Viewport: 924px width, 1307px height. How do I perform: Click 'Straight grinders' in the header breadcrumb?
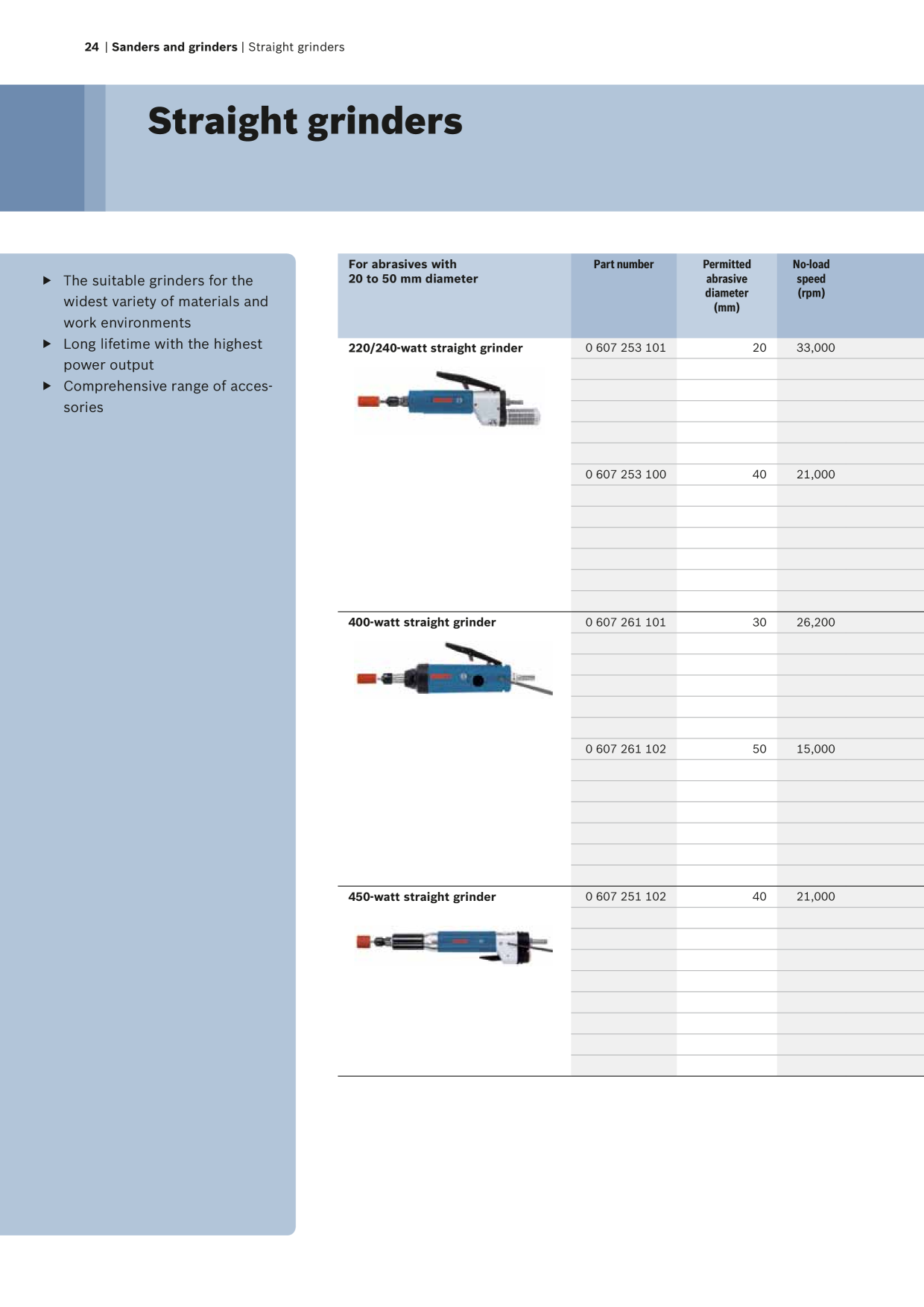tap(297, 47)
